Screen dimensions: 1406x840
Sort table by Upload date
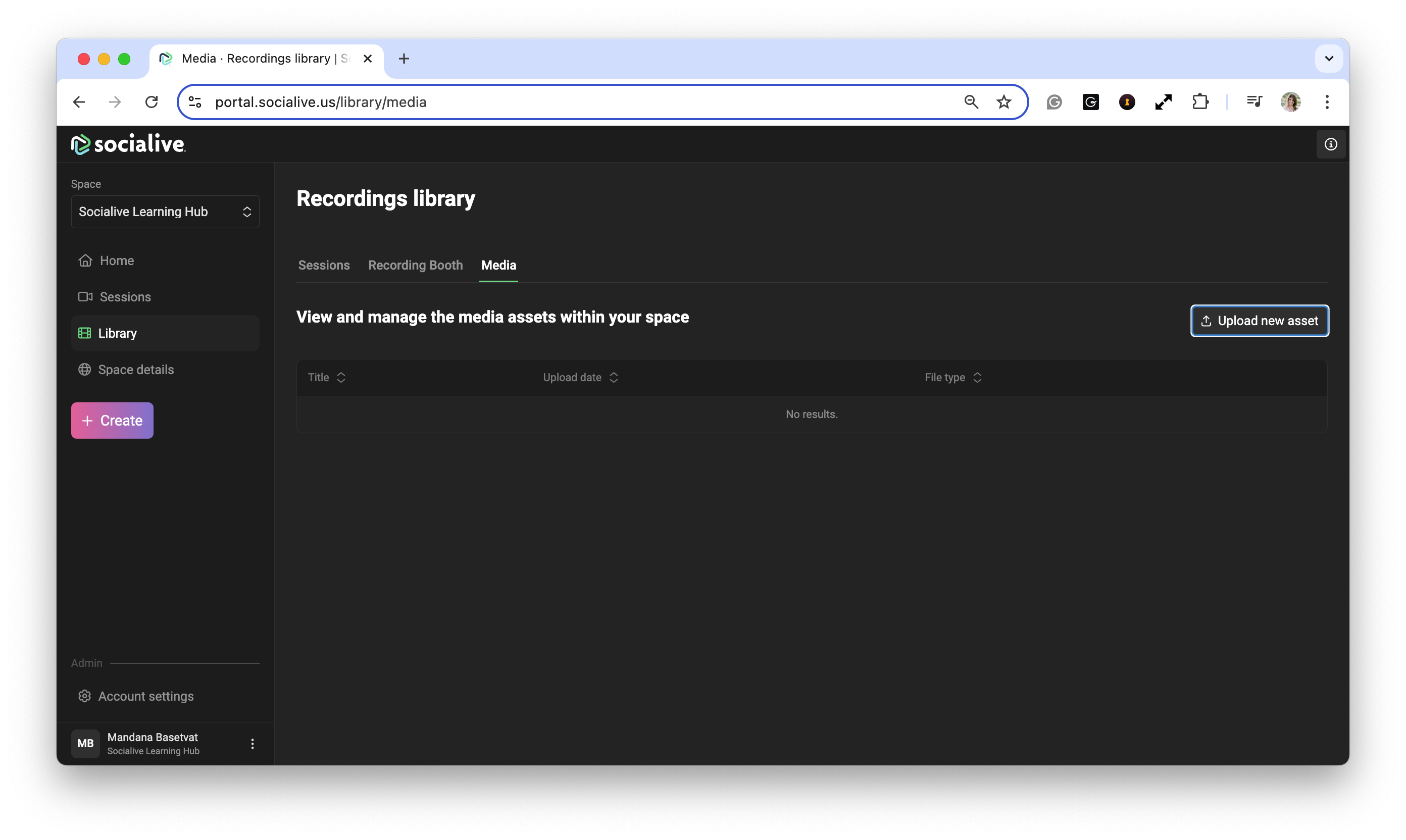(580, 378)
